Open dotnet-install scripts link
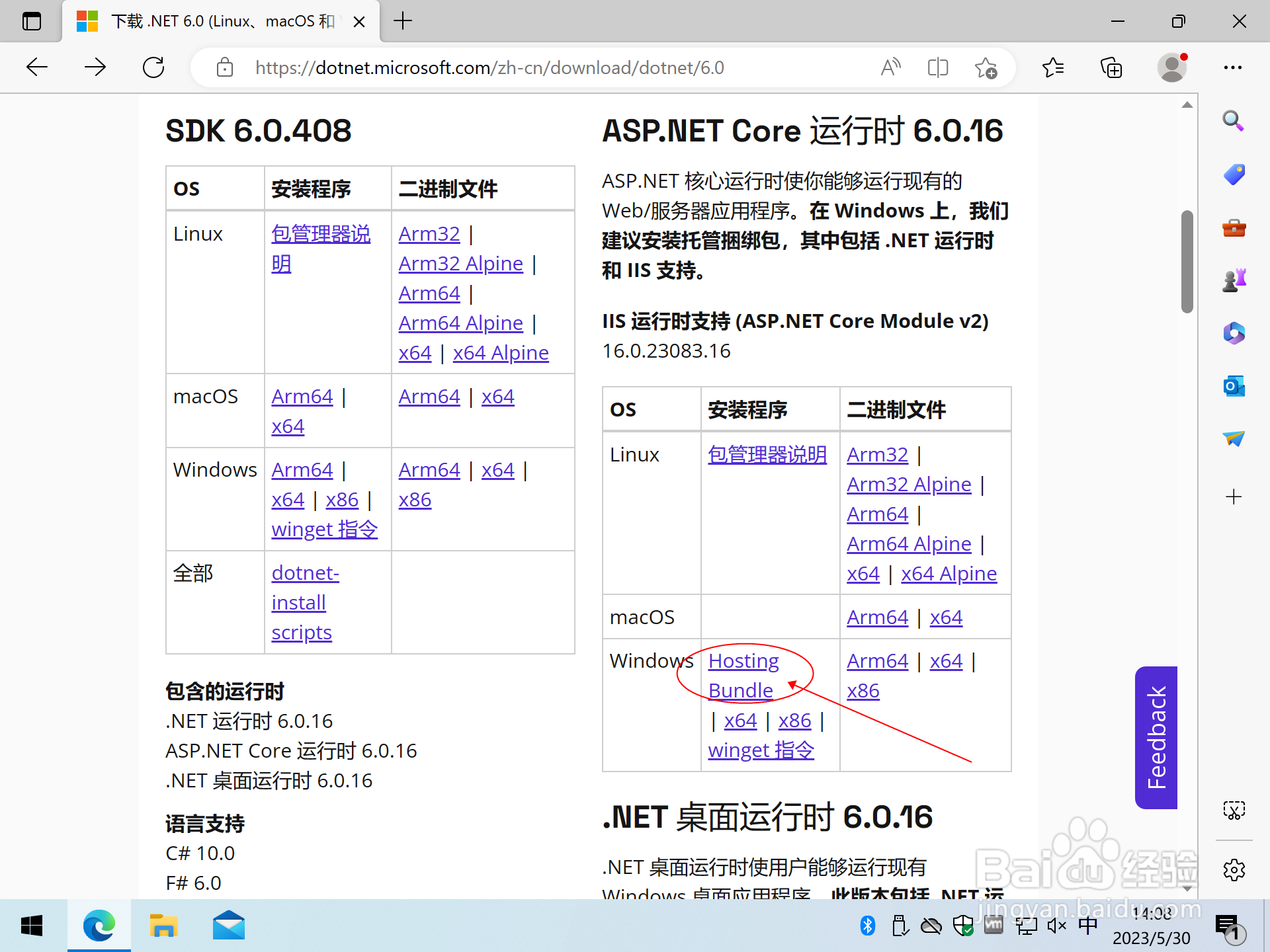 [x=305, y=603]
